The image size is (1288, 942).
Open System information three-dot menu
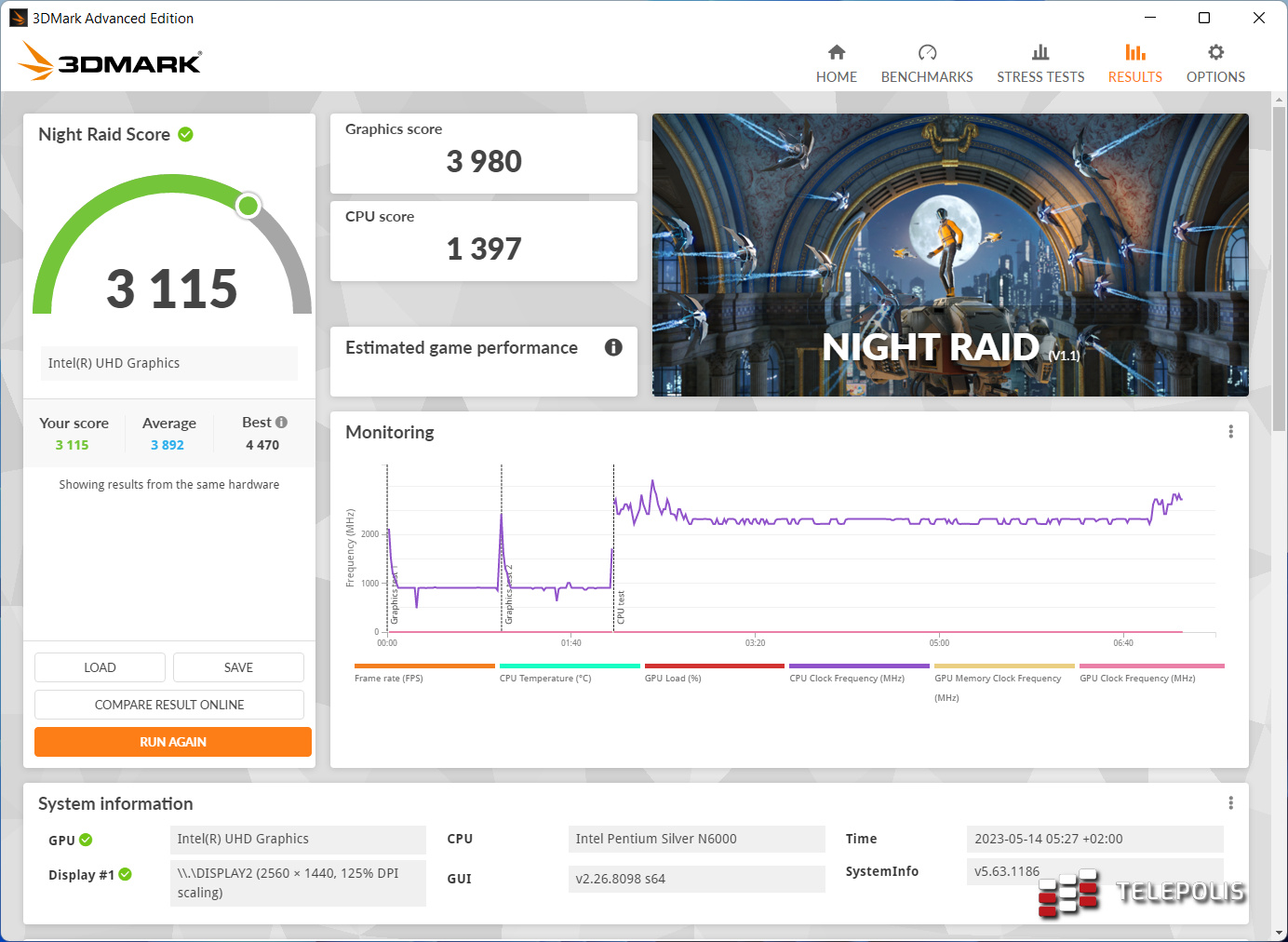click(x=1230, y=803)
